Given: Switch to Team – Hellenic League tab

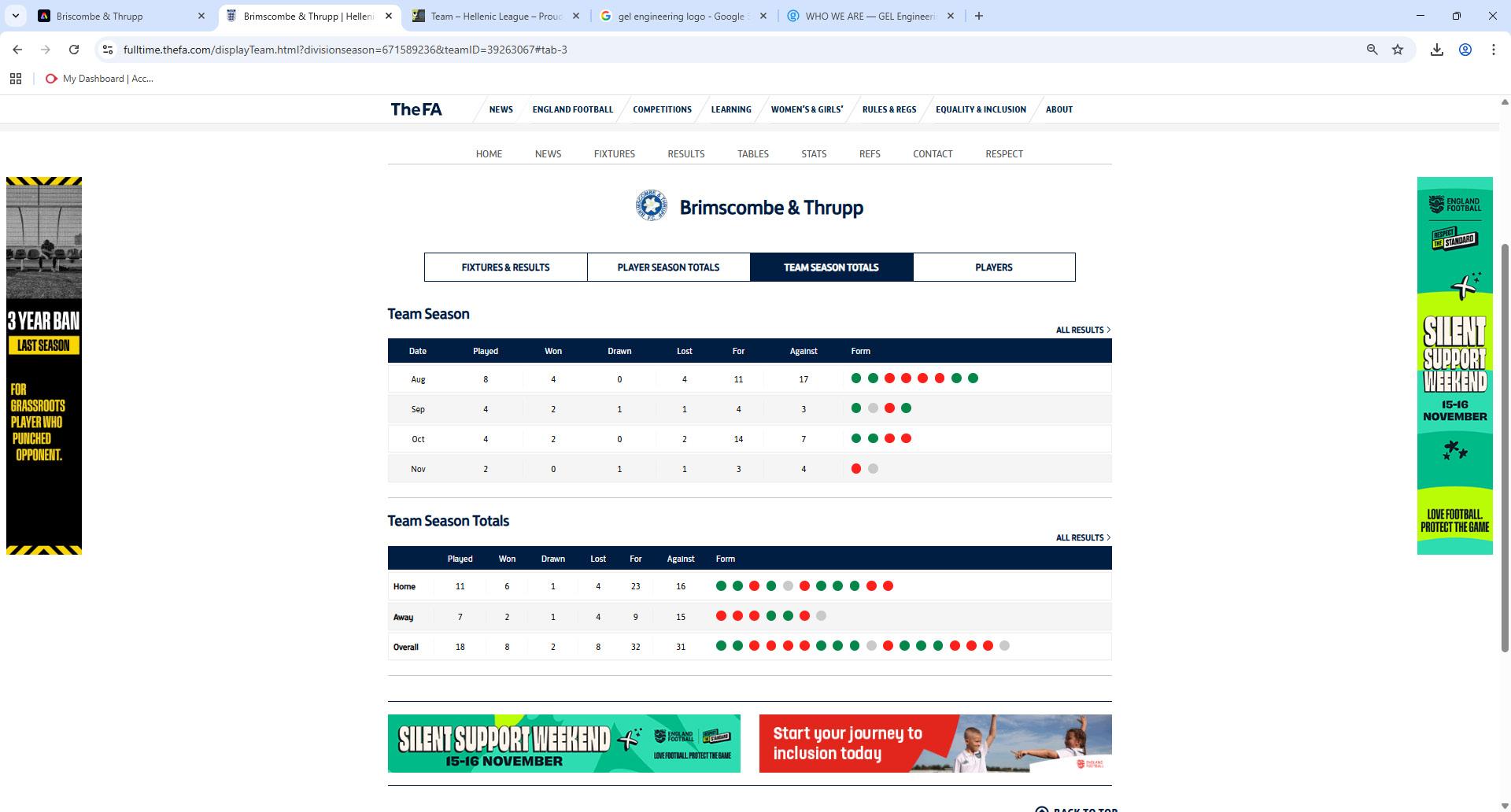Looking at the screenshot, I should pyautogui.click(x=497, y=16).
